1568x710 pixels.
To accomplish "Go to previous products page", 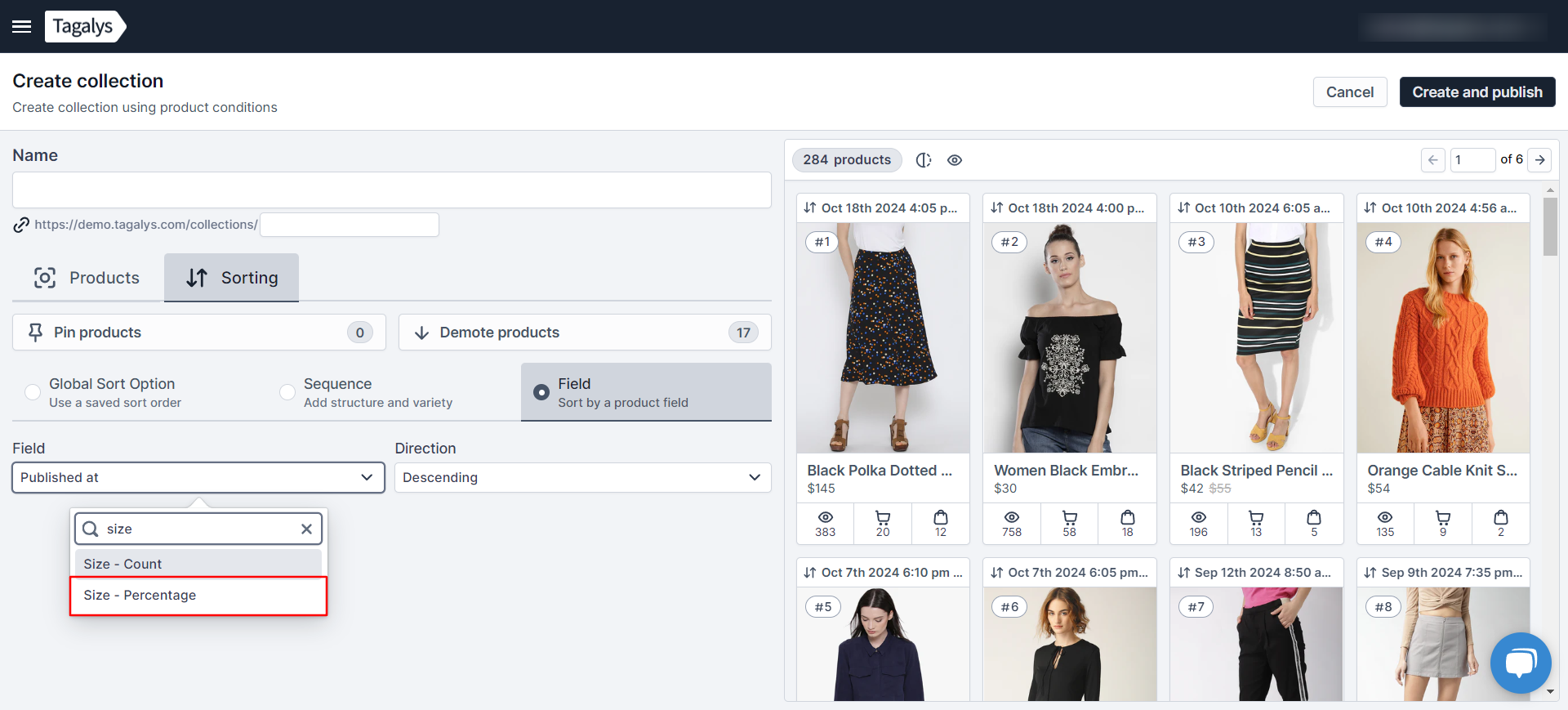I will [1432, 159].
